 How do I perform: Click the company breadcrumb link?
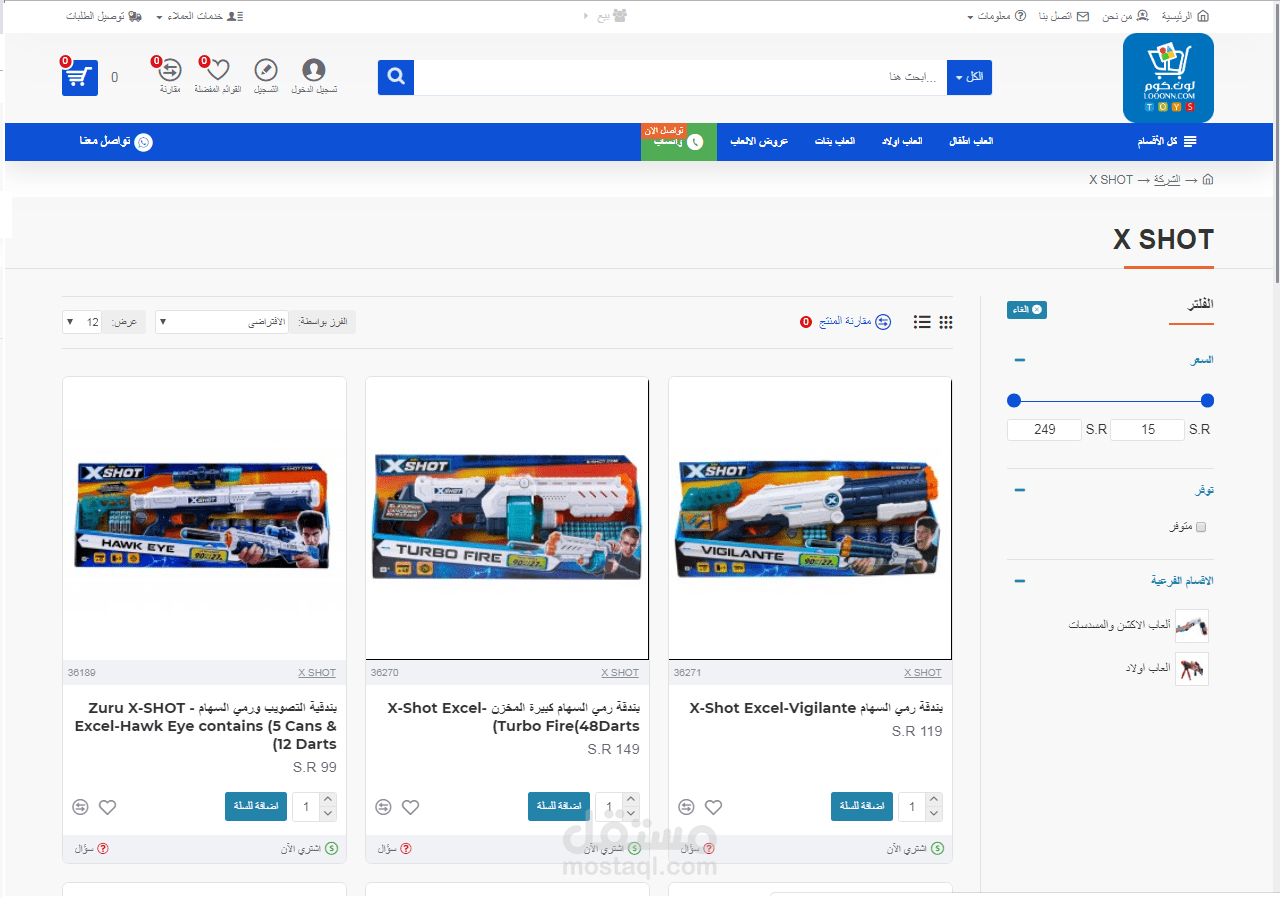[x=1167, y=180]
